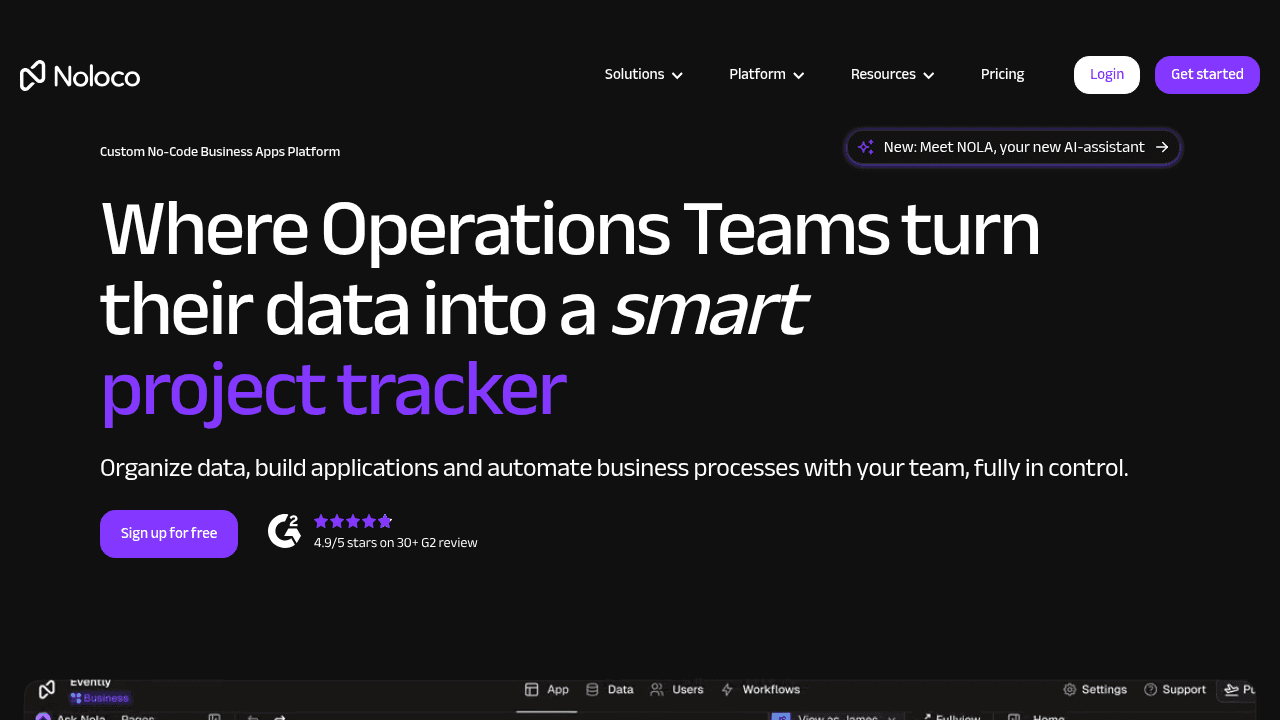Go to the Pricing page

click(1002, 75)
